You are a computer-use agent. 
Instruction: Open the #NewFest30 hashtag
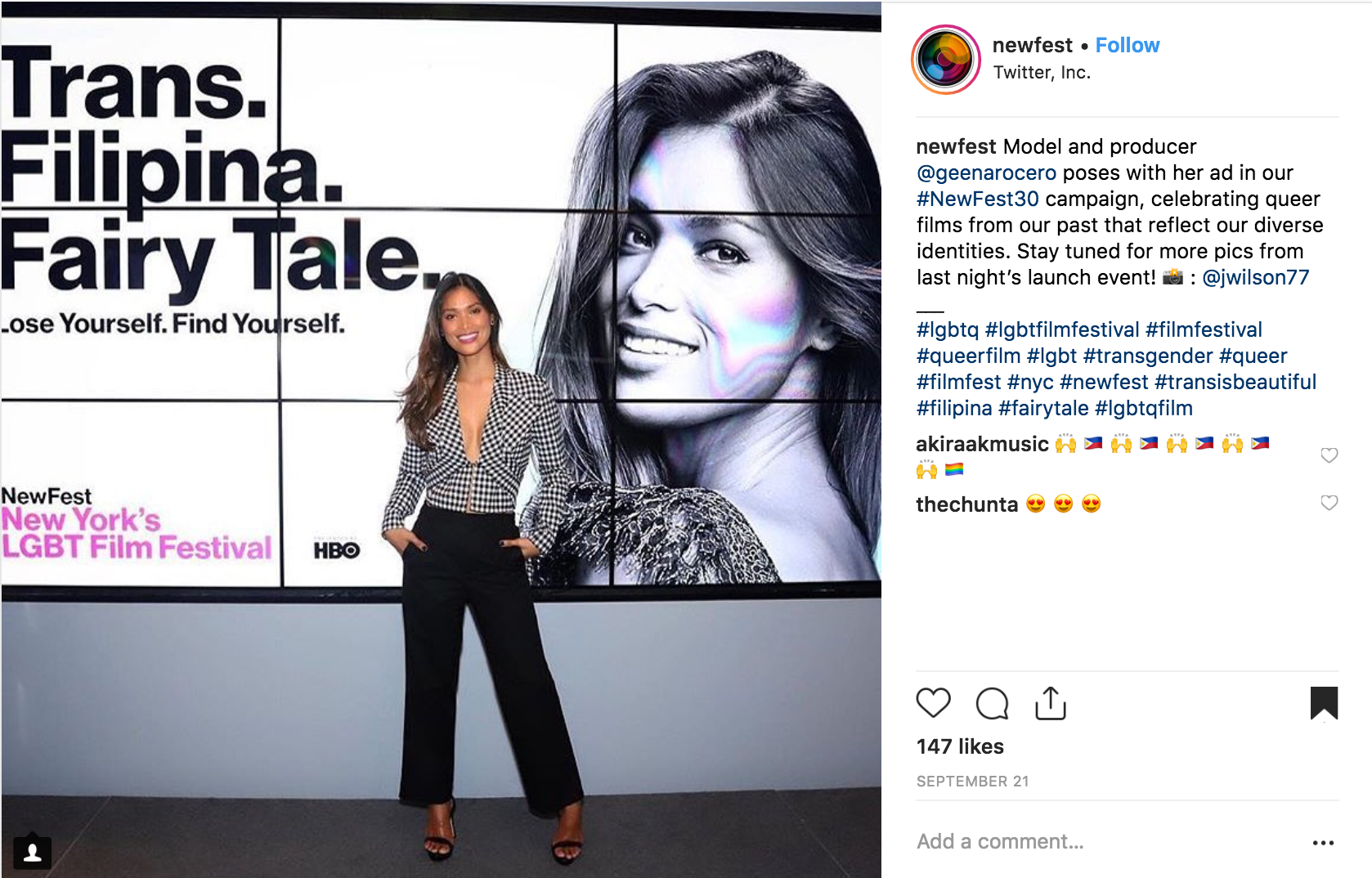click(x=978, y=199)
